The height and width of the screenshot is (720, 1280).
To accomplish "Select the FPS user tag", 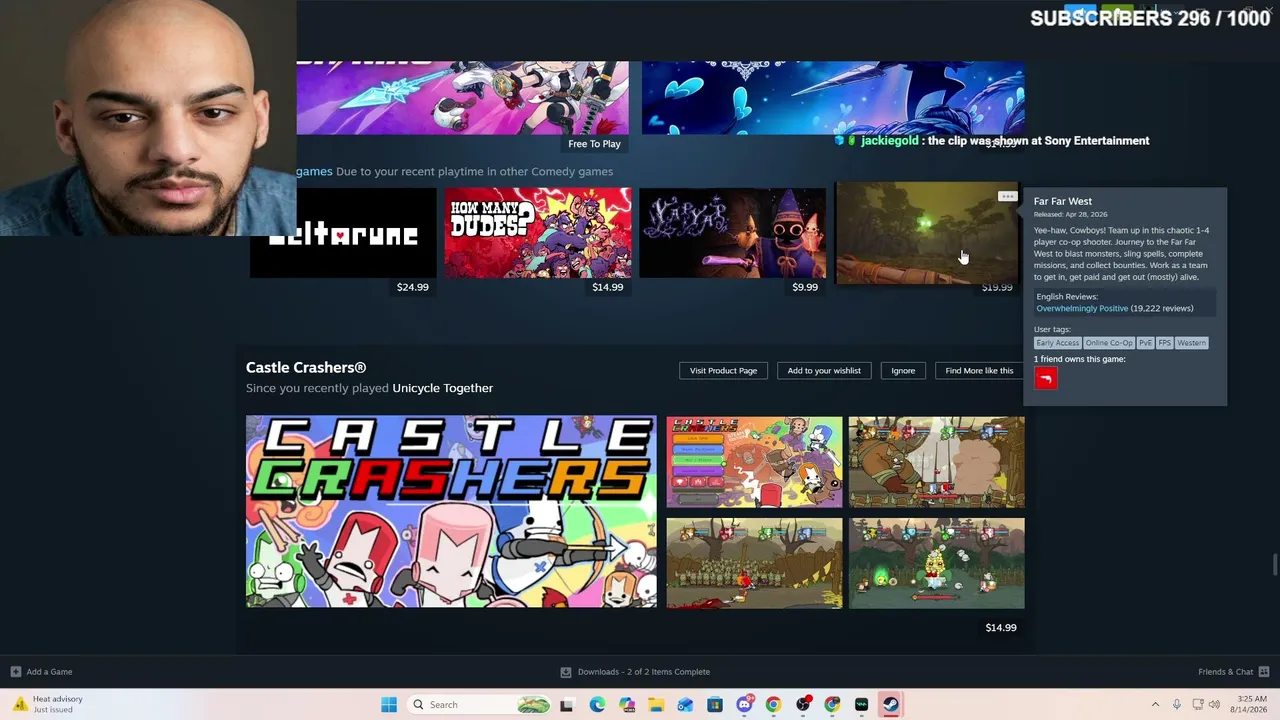I will click(1164, 343).
